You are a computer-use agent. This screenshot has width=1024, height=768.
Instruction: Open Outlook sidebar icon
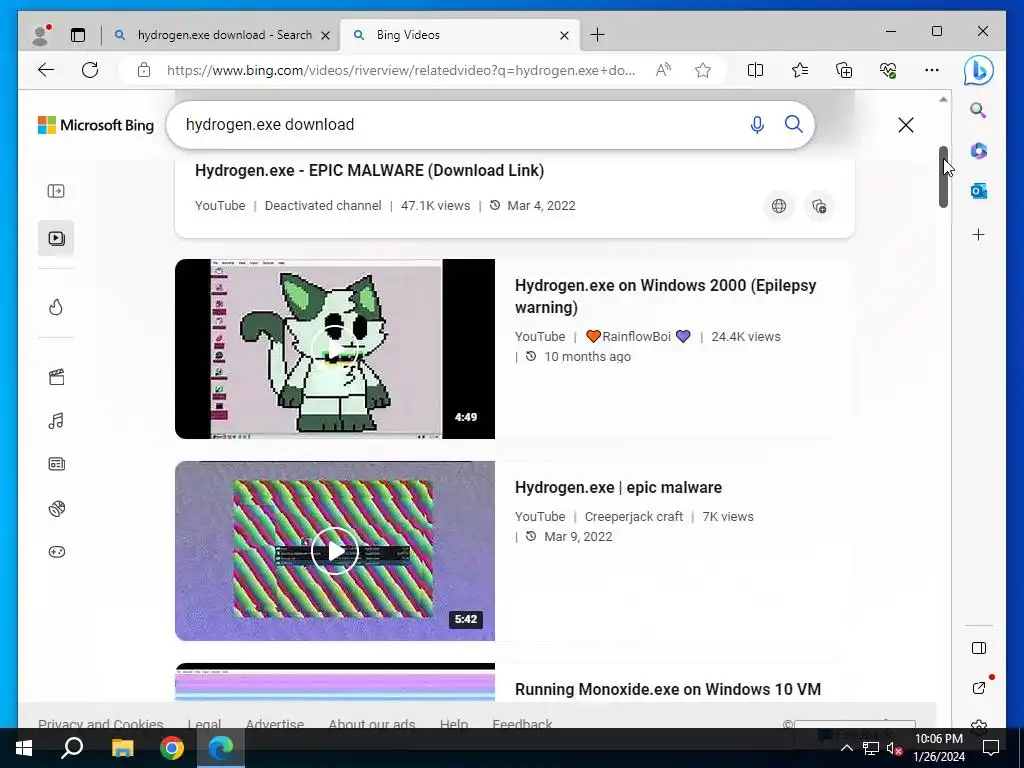point(978,191)
